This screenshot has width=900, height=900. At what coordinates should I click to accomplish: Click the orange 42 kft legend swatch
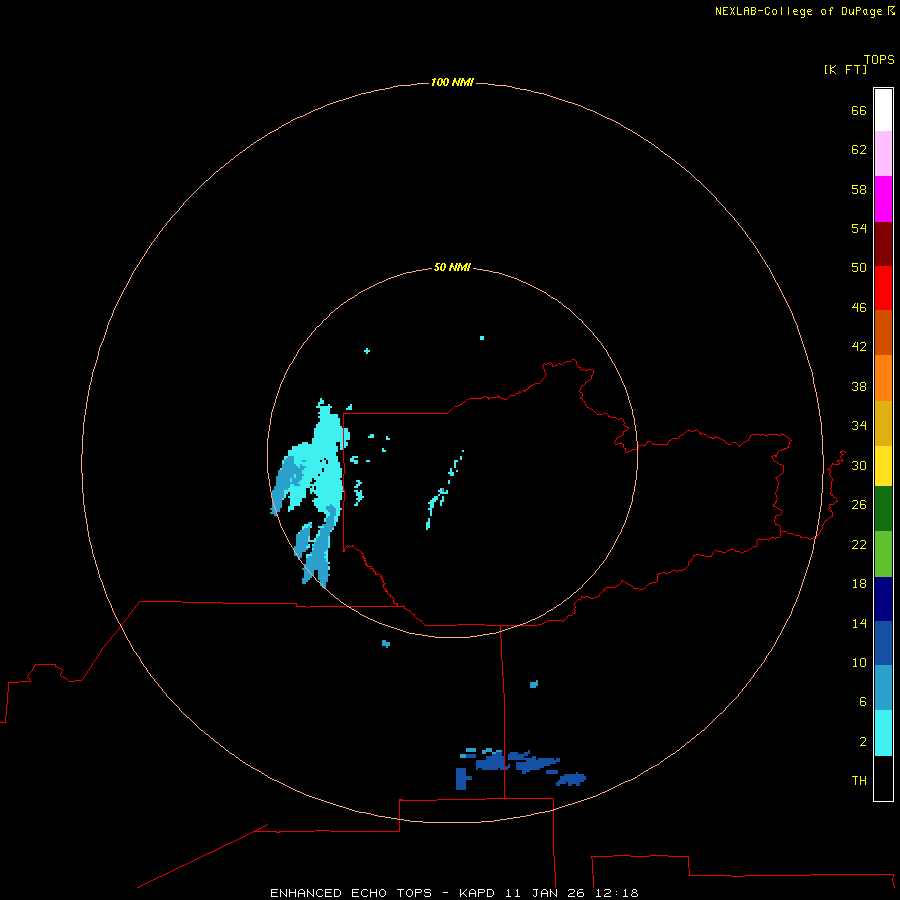883,378
